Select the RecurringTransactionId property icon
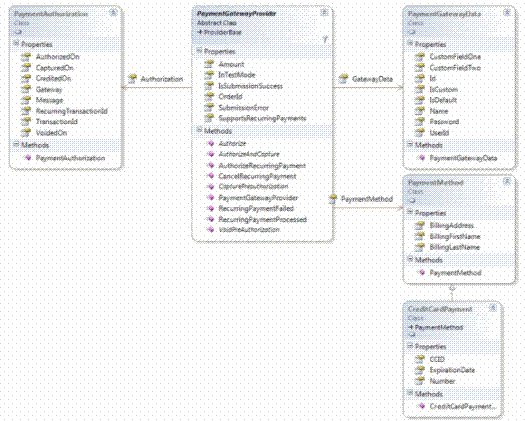525x421 pixels. [x=26, y=111]
